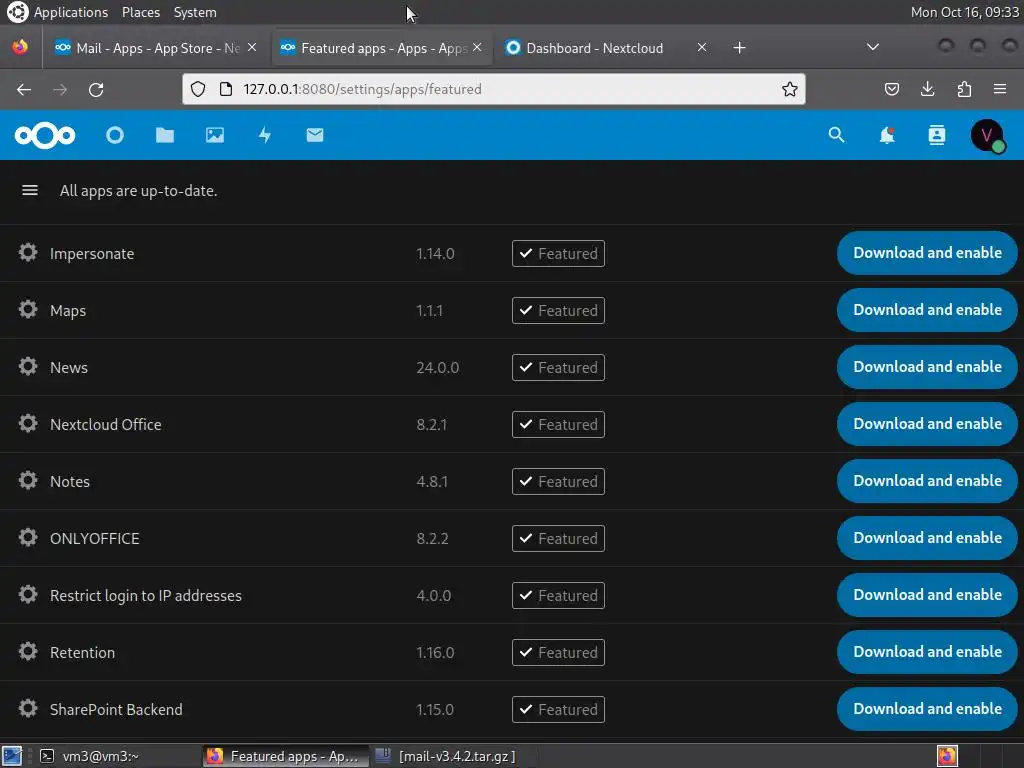Image resolution: width=1024 pixels, height=768 pixels.
Task: Download and enable the Retention app
Action: tap(927, 652)
